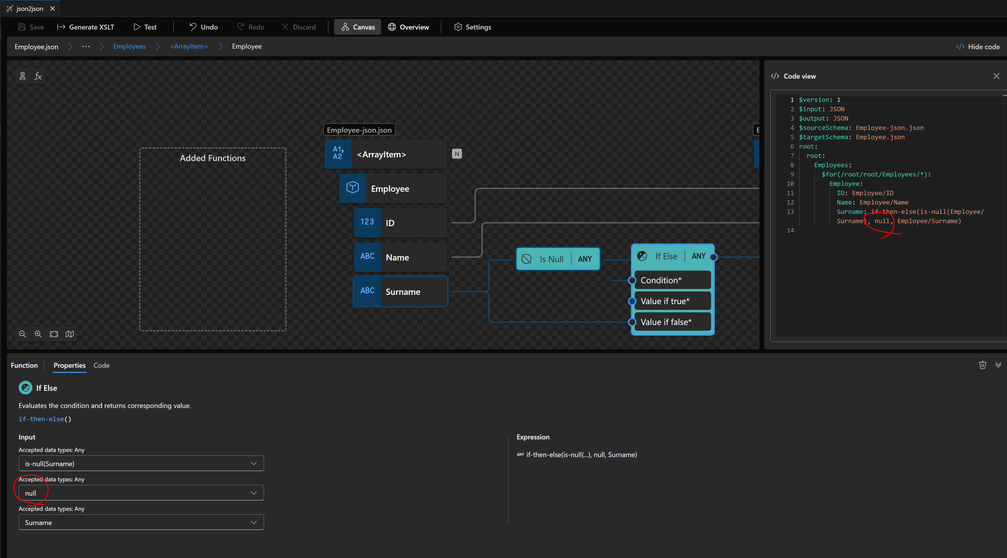The image size is (1007, 558).
Task: Switch to the Canvas view
Action: click(358, 27)
